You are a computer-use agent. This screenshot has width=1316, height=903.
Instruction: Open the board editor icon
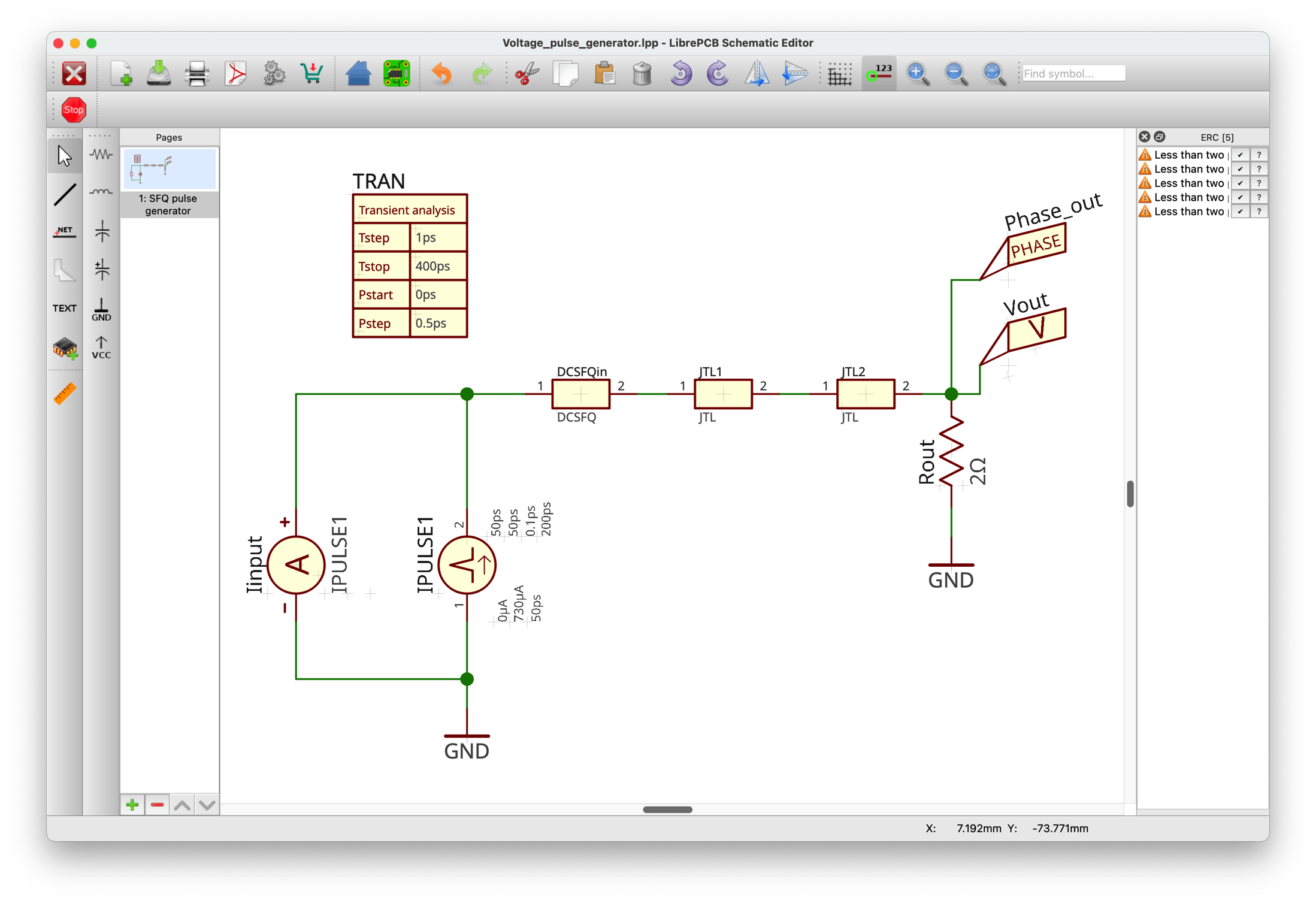(396, 74)
